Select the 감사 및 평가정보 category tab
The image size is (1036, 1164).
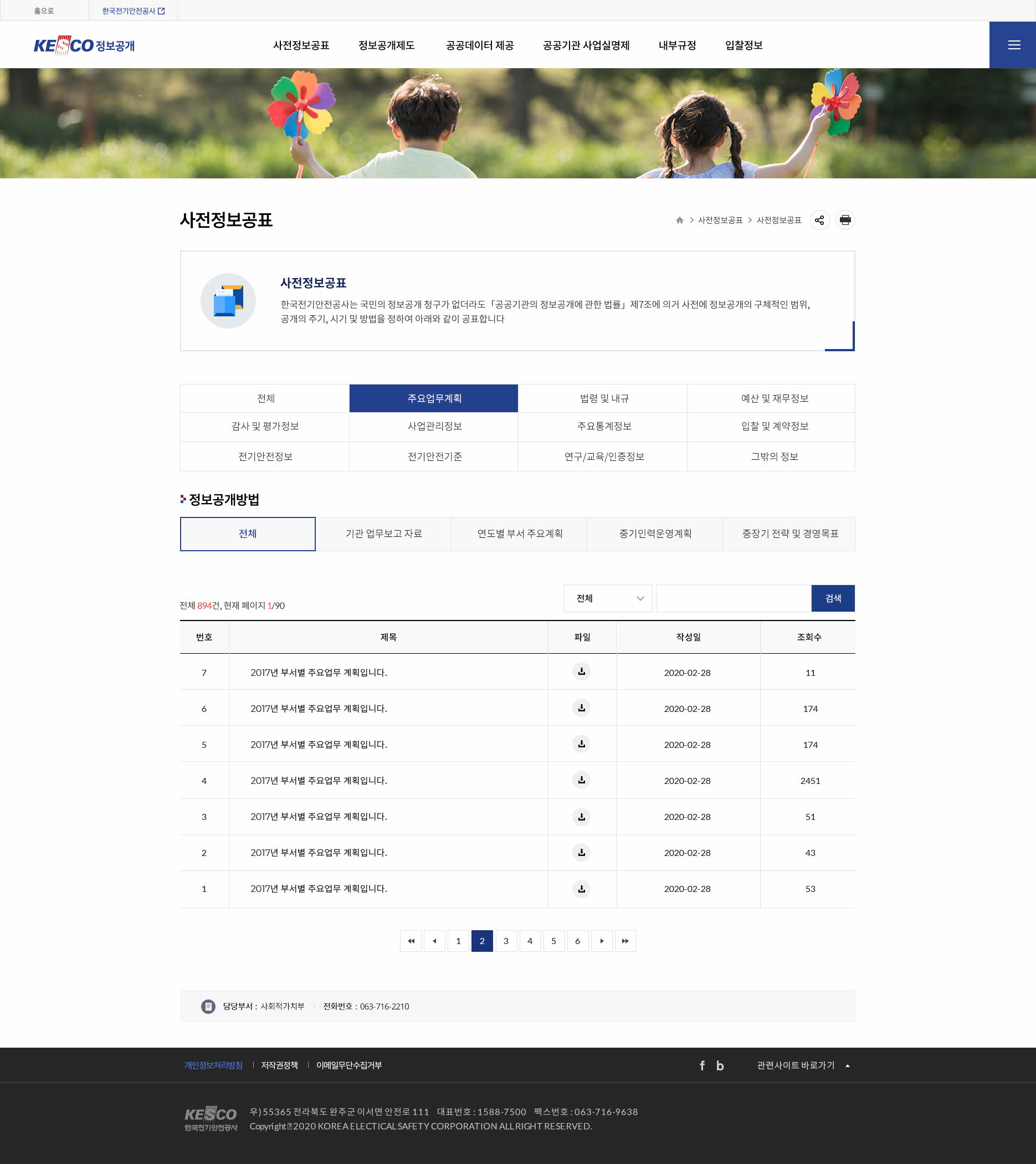coord(265,427)
